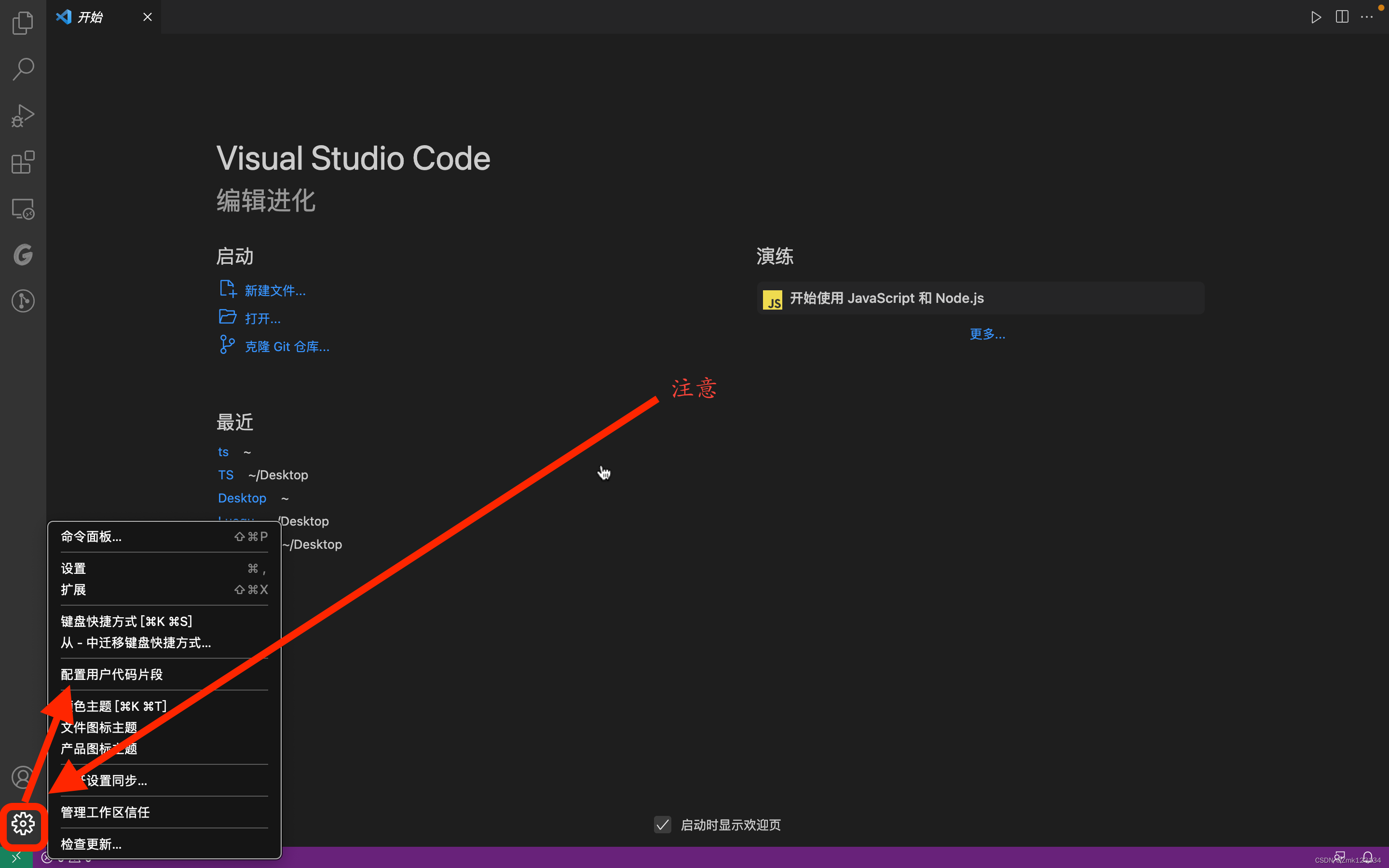
Task: Click the Run play button top right
Action: point(1316,17)
